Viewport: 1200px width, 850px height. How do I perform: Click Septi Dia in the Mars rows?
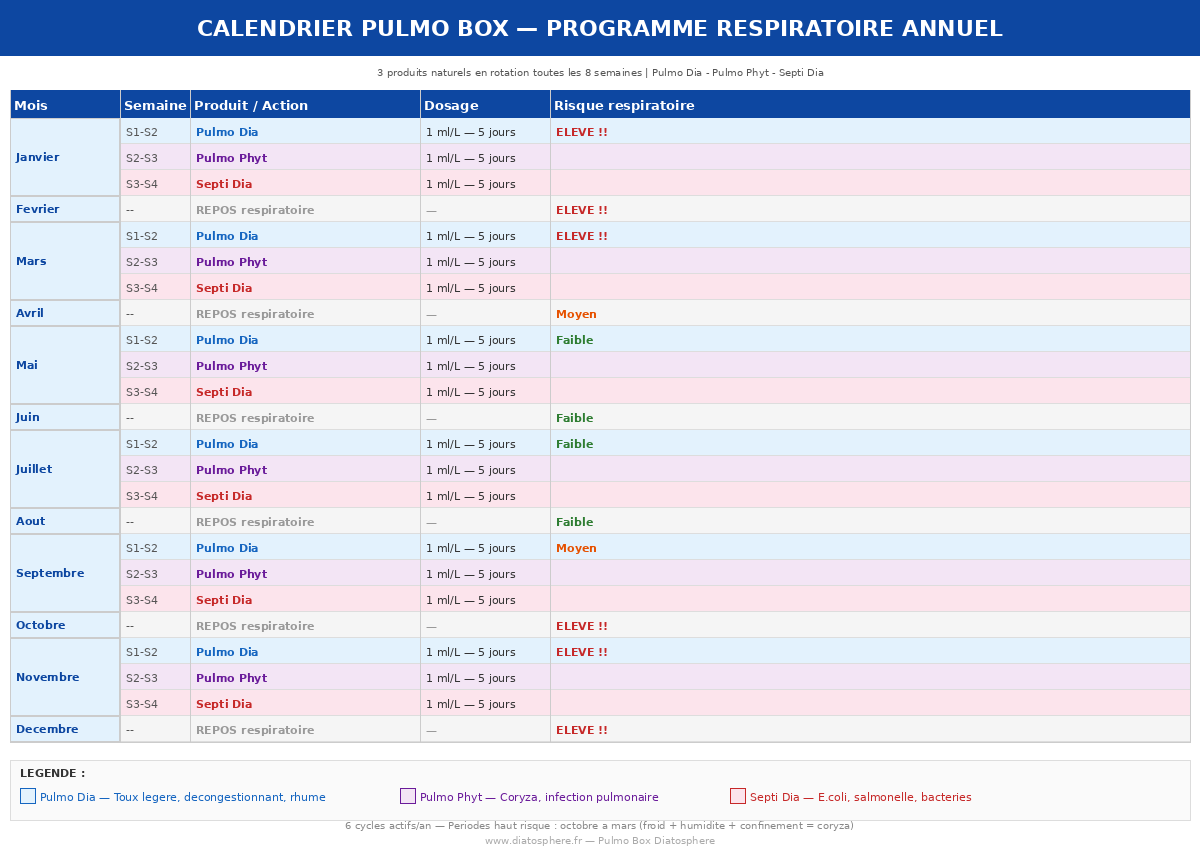pyautogui.click(x=224, y=288)
